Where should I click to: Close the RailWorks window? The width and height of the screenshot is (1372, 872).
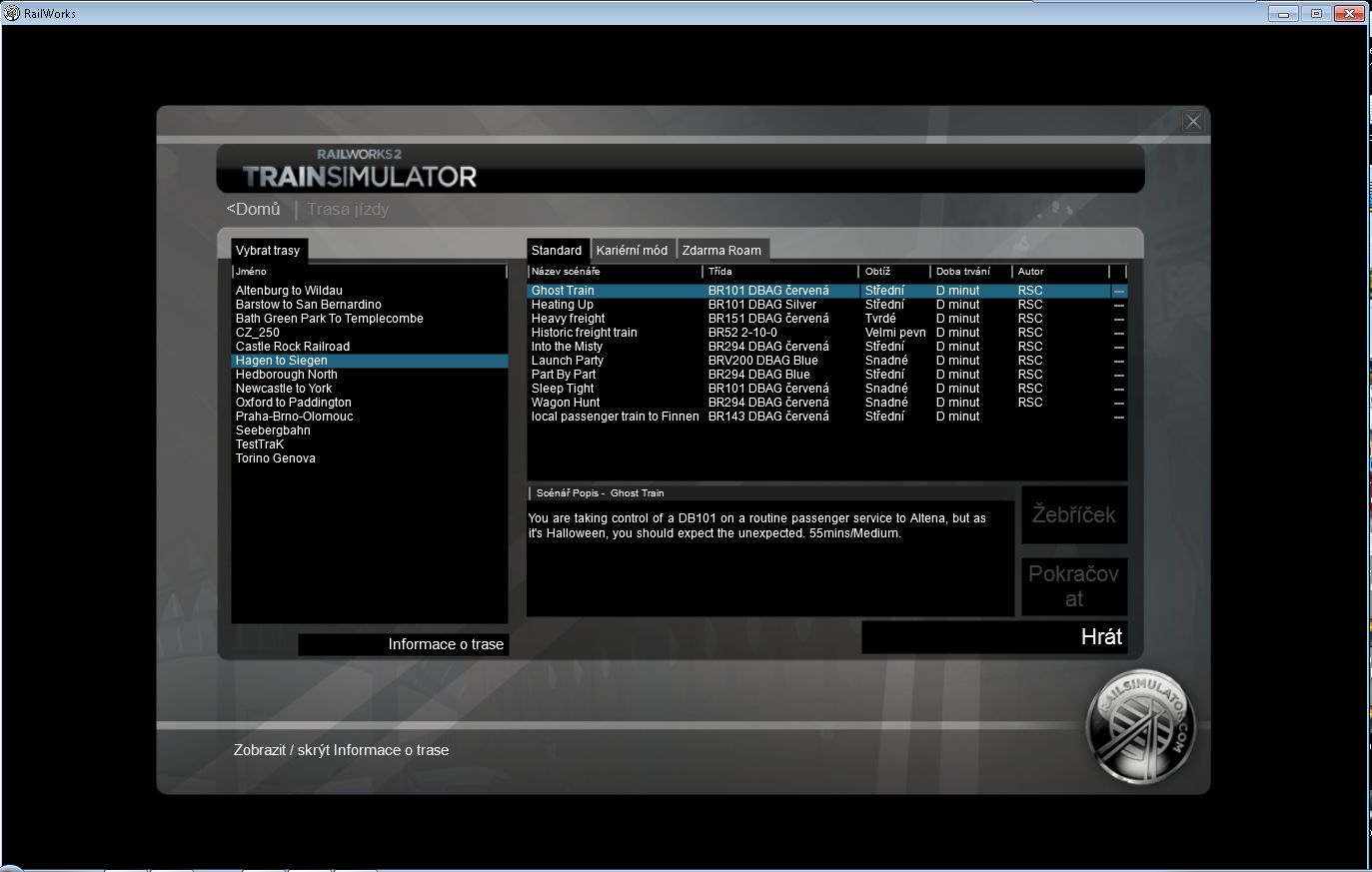(x=1349, y=13)
